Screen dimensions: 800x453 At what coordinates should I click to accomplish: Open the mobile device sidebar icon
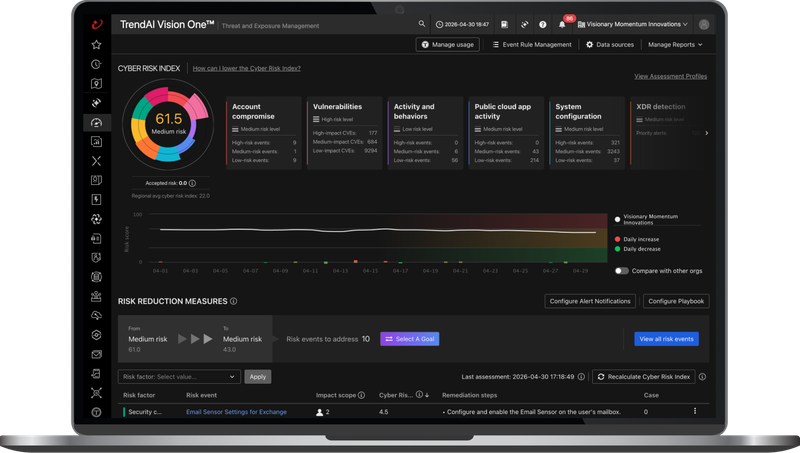(96, 373)
